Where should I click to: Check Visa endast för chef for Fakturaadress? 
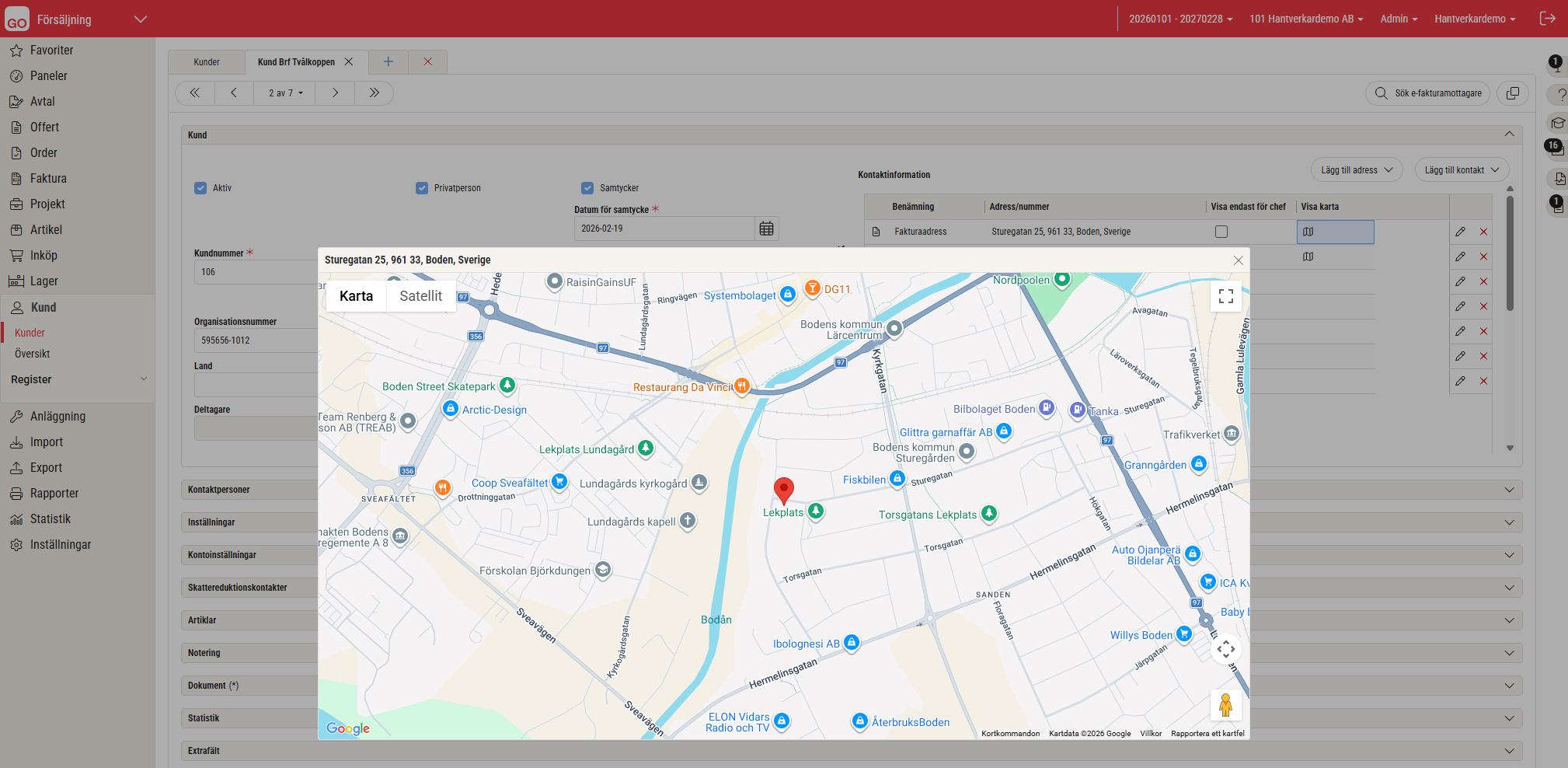click(1221, 232)
